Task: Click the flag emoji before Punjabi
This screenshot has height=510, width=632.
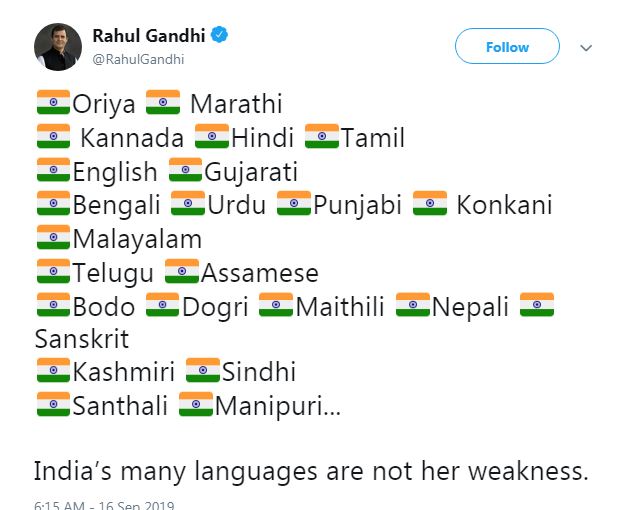Action: coord(294,205)
